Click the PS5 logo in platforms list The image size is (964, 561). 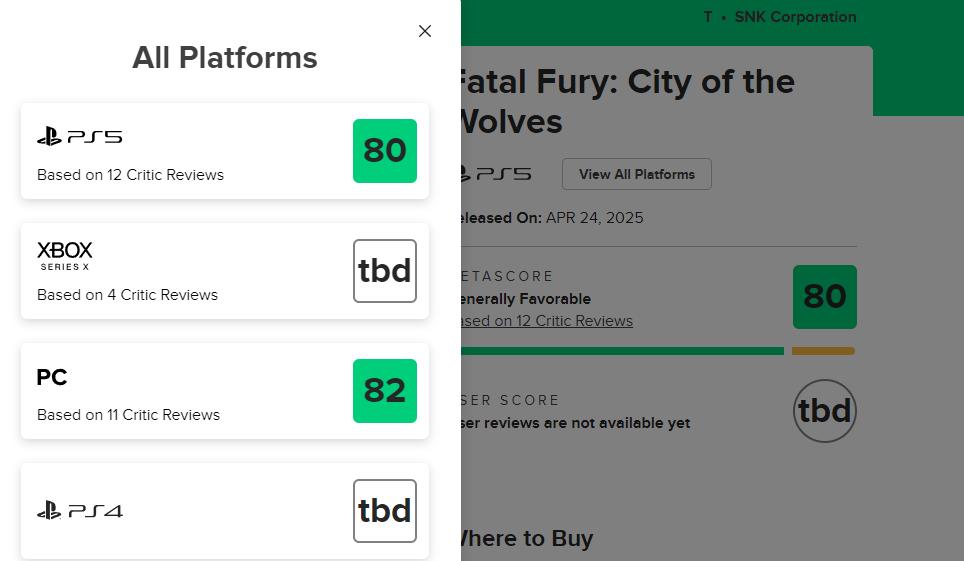point(79,137)
